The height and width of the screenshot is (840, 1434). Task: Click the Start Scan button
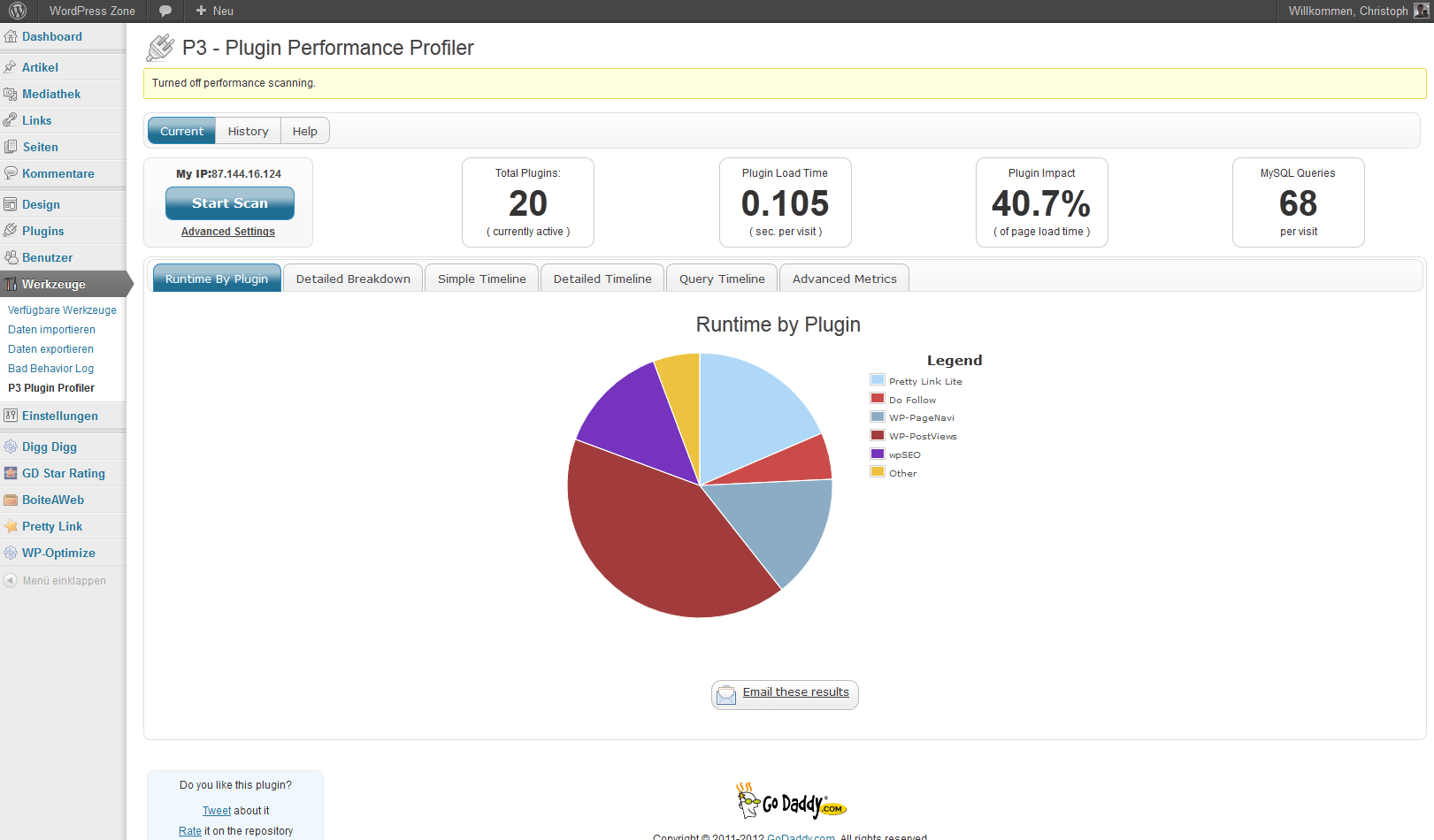[230, 203]
